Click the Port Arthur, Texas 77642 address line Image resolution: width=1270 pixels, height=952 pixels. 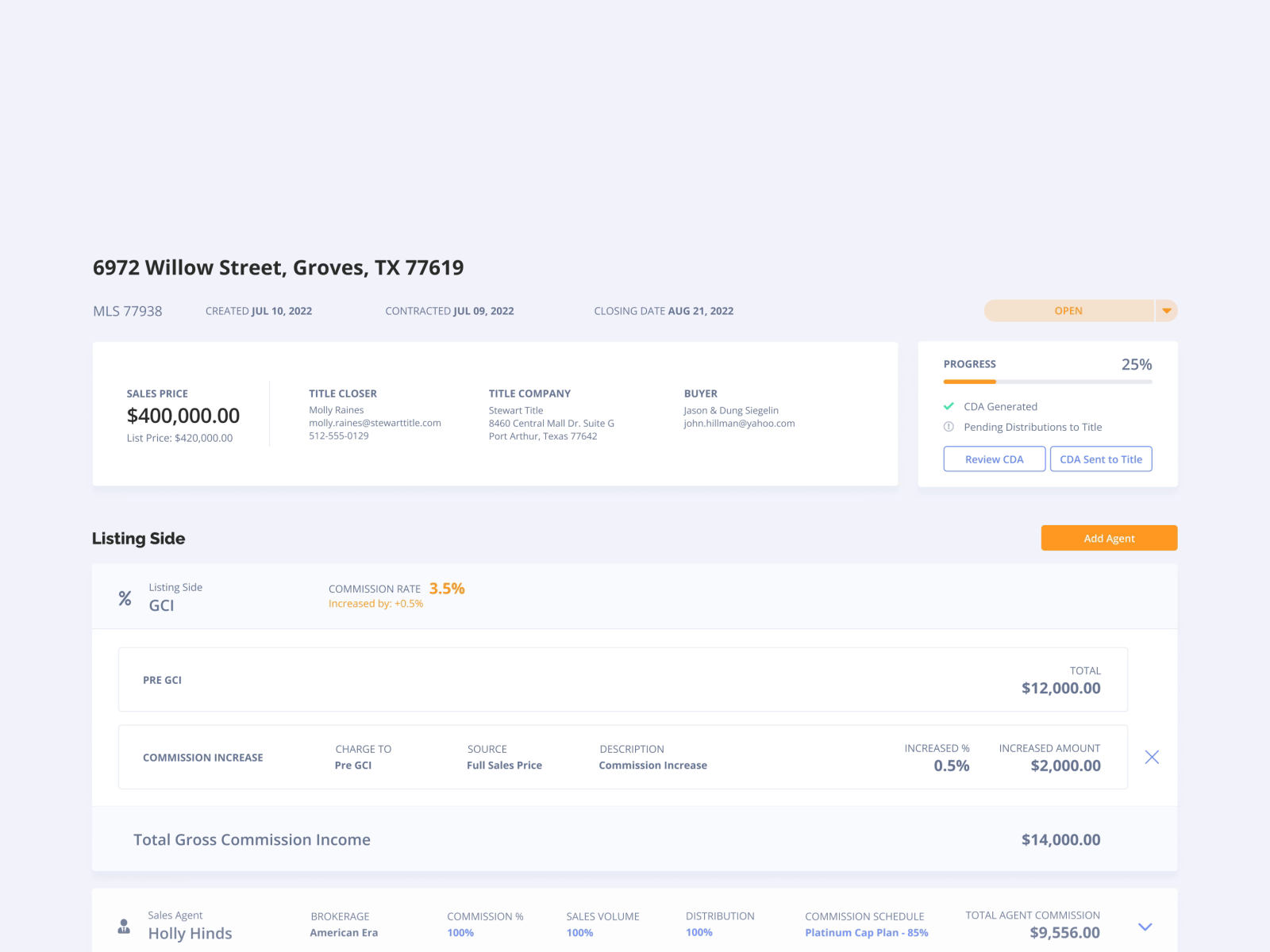(x=543, y=436)
